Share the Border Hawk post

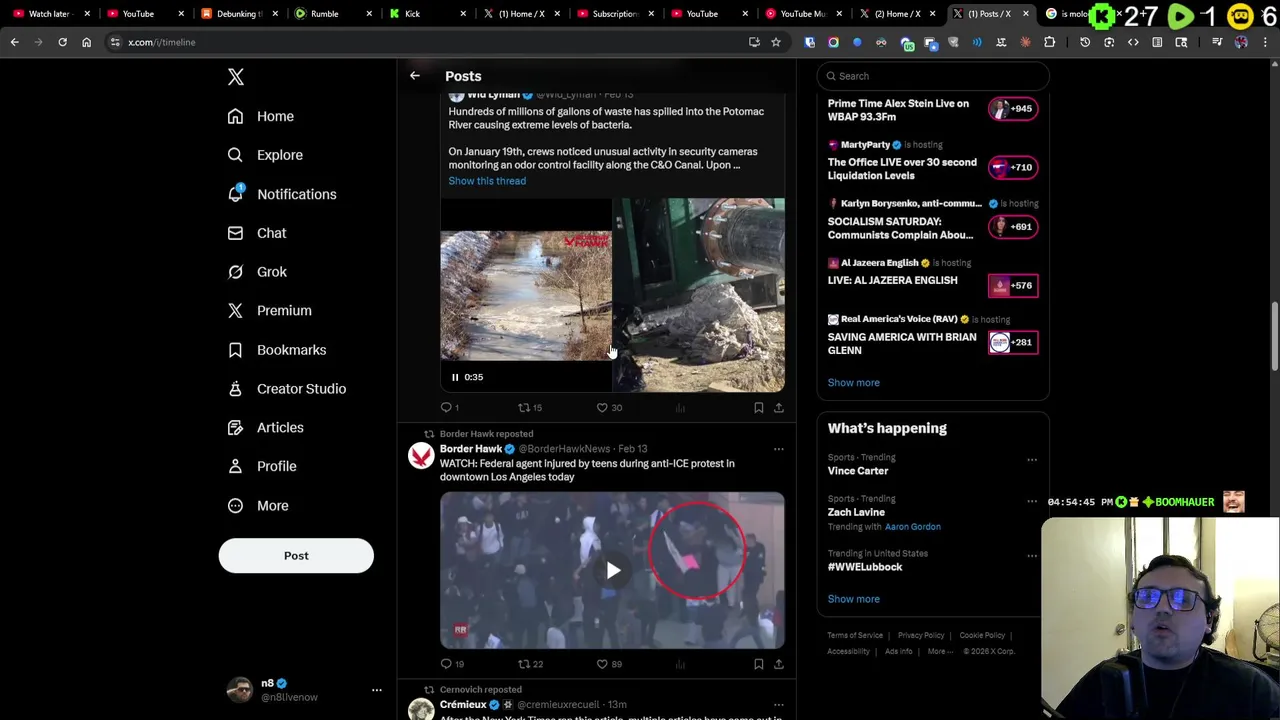tap(779, 664)
